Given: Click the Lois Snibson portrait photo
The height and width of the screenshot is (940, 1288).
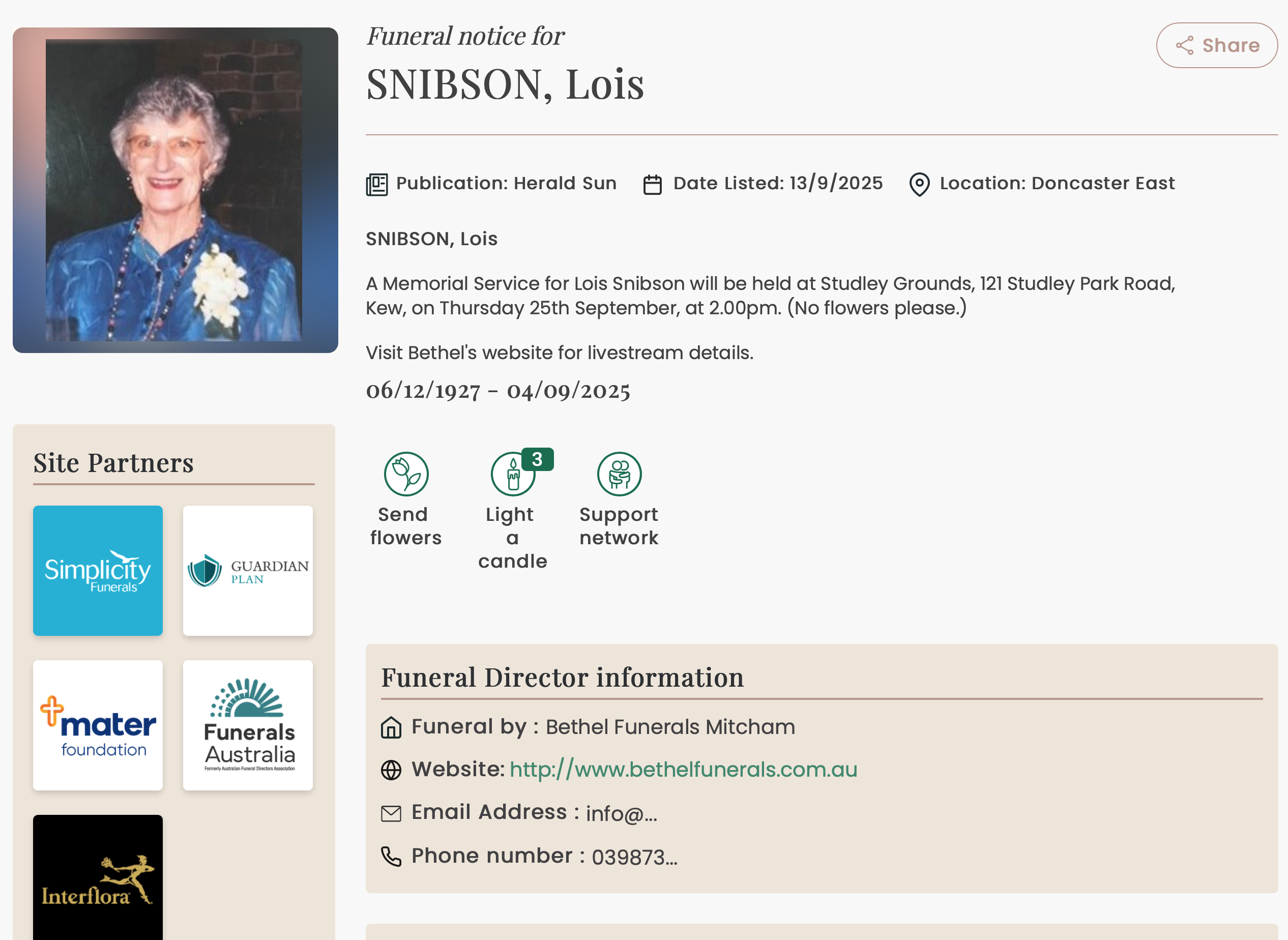Looking at the screenshot, I should point(174,190).
